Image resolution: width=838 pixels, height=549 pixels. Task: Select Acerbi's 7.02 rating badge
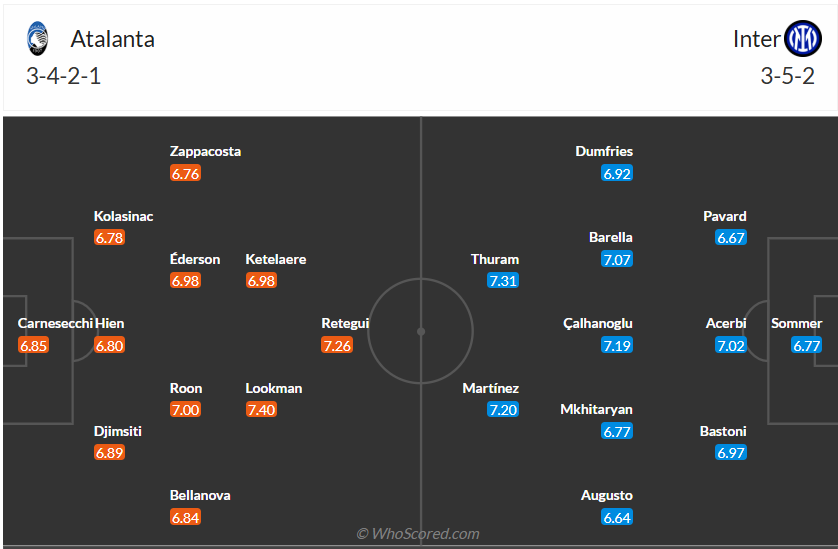(x=731, y=345)
